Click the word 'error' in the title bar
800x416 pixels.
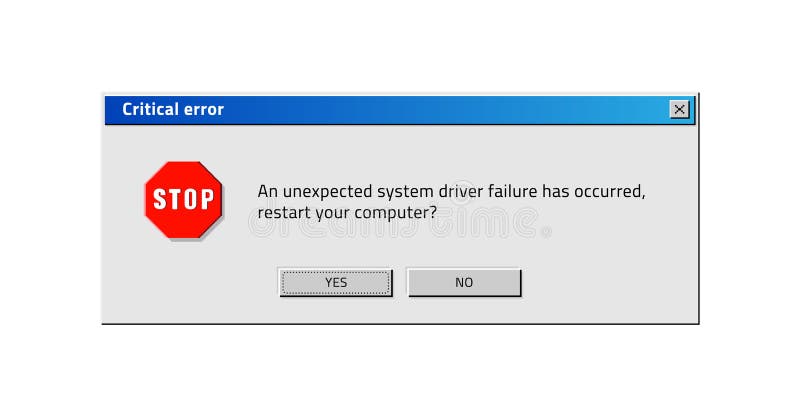[x=204, y=110]
